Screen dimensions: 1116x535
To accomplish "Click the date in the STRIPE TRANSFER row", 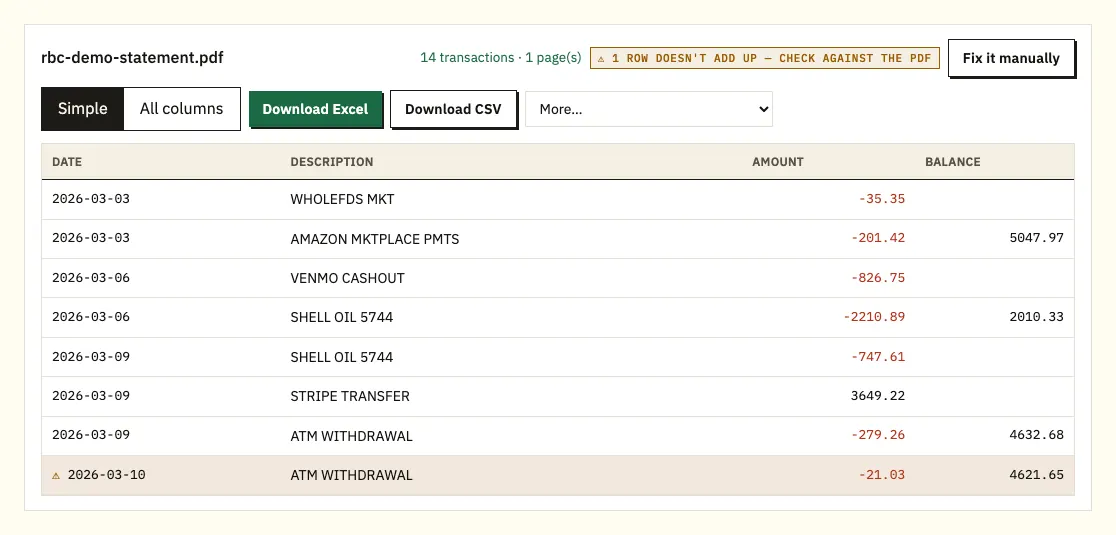I will 91,396.
